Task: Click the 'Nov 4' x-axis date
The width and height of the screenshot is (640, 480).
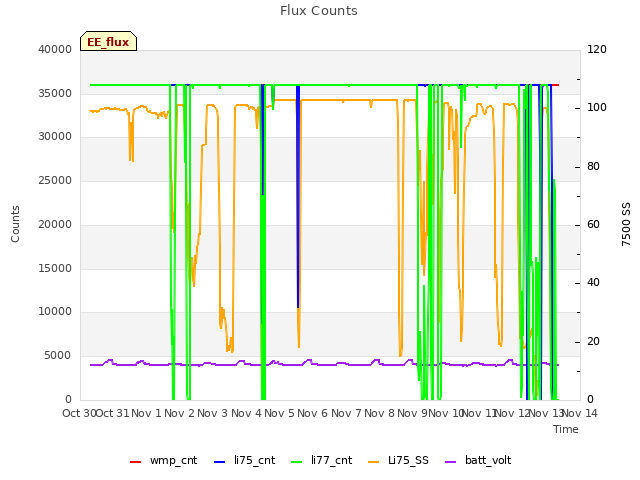Action: [247, 413]
